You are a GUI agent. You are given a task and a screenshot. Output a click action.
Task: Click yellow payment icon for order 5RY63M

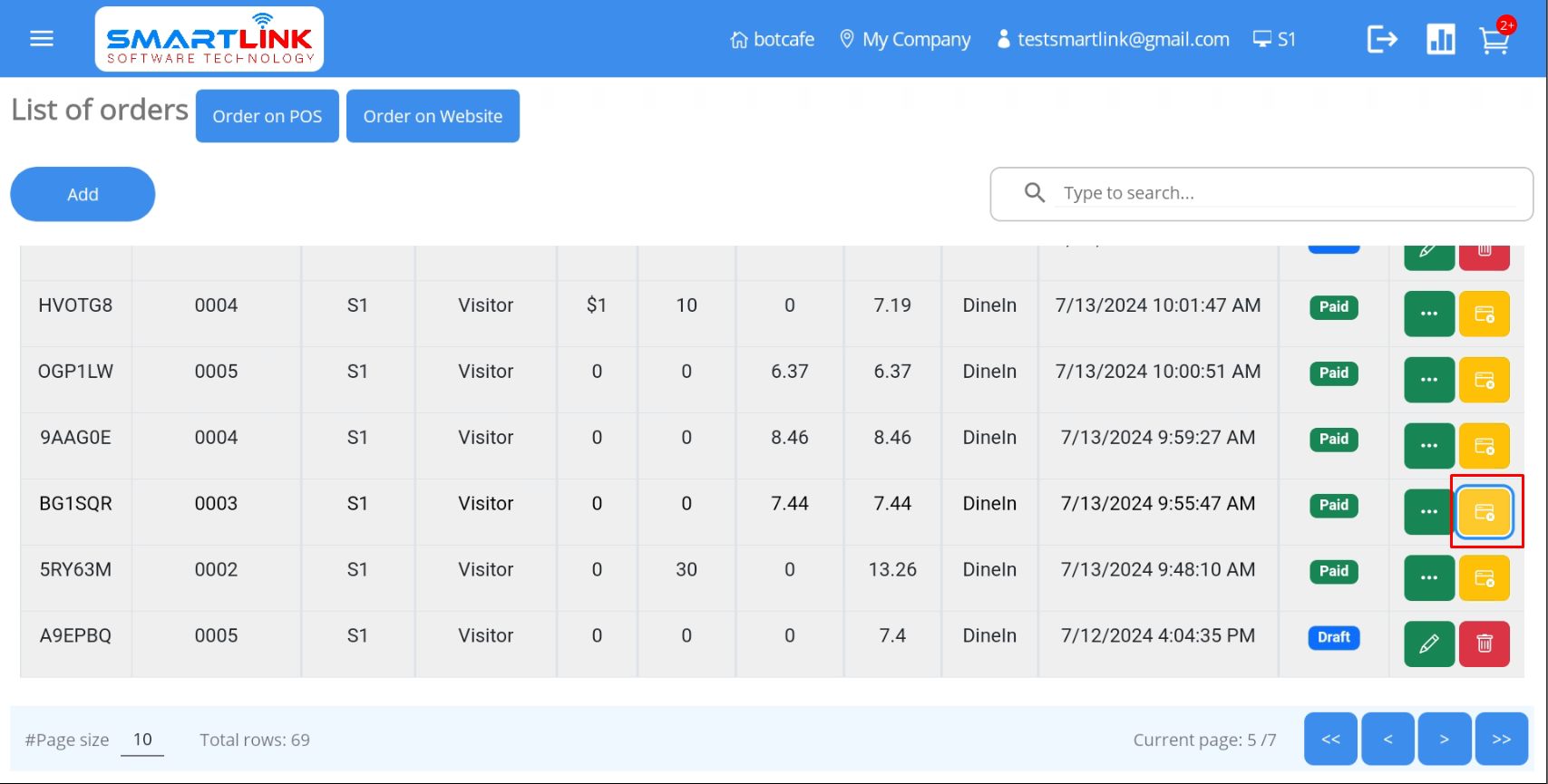(x=1484, y=578)
